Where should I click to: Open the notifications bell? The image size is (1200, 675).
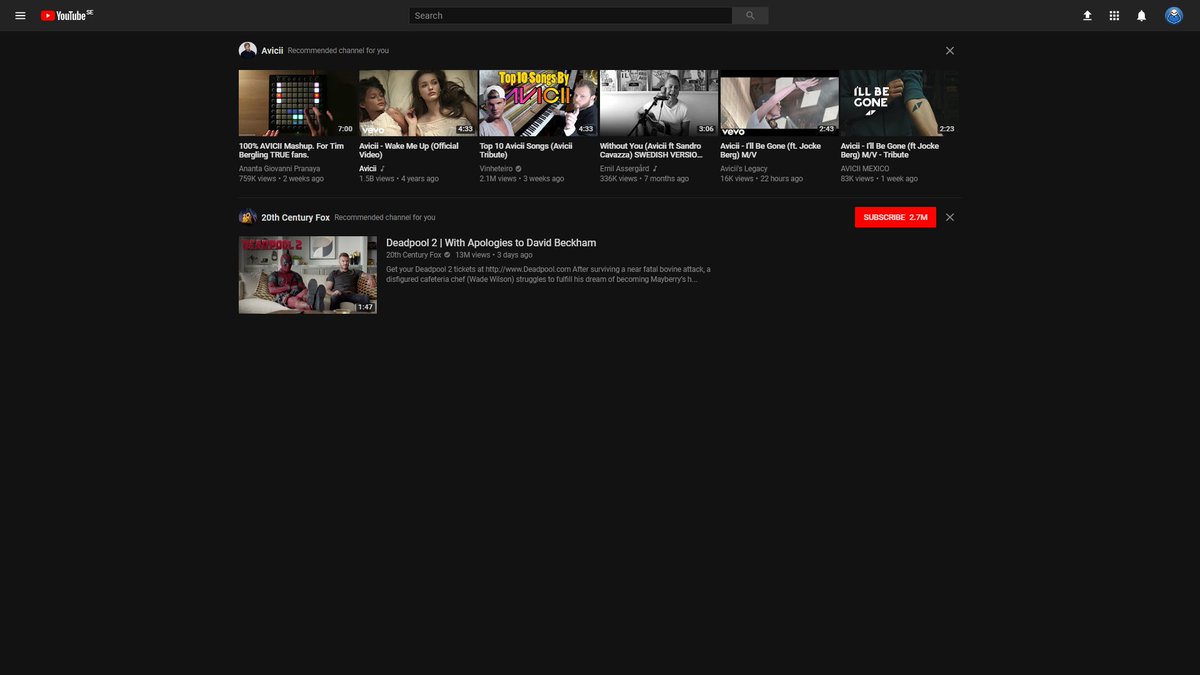click(x=1141, y=16)
